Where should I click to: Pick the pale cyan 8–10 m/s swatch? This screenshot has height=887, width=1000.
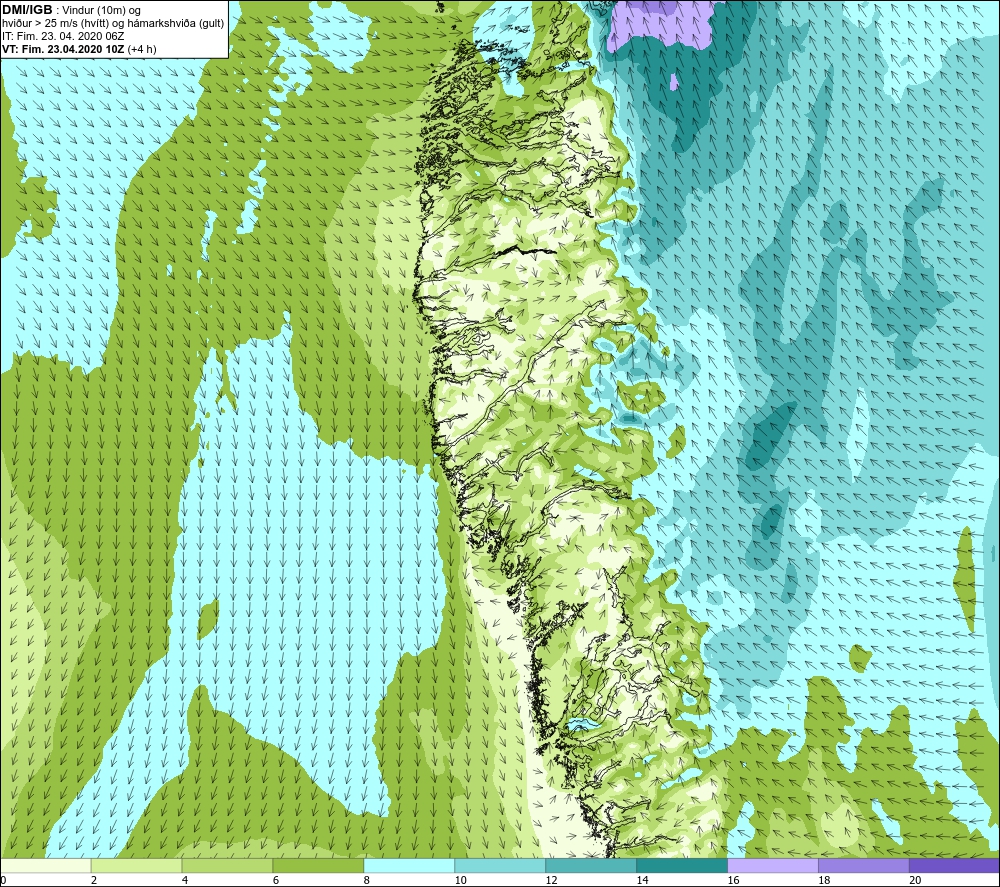pos(409,865)
